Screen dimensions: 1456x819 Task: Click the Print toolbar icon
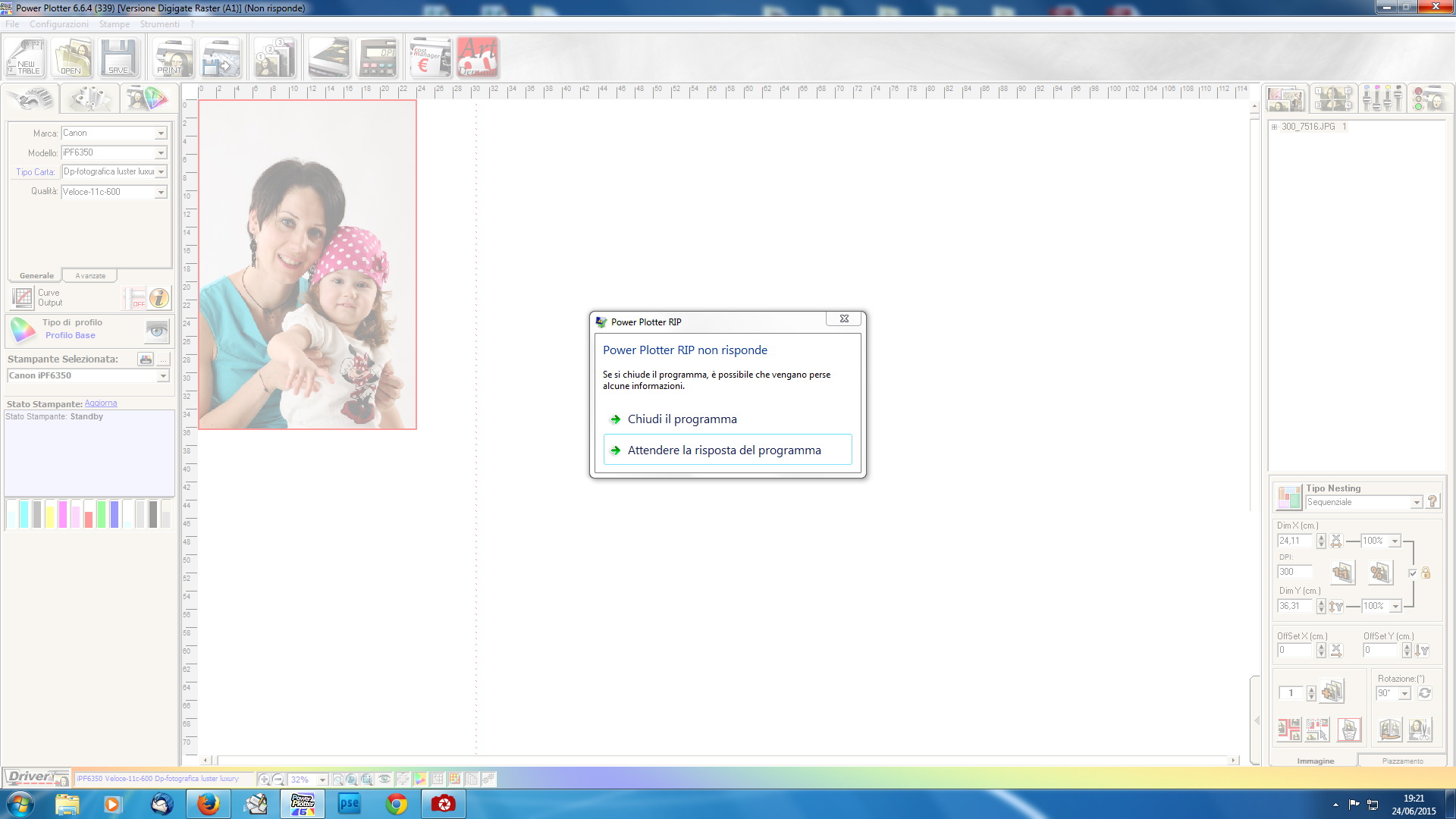[x=174, y=58]
